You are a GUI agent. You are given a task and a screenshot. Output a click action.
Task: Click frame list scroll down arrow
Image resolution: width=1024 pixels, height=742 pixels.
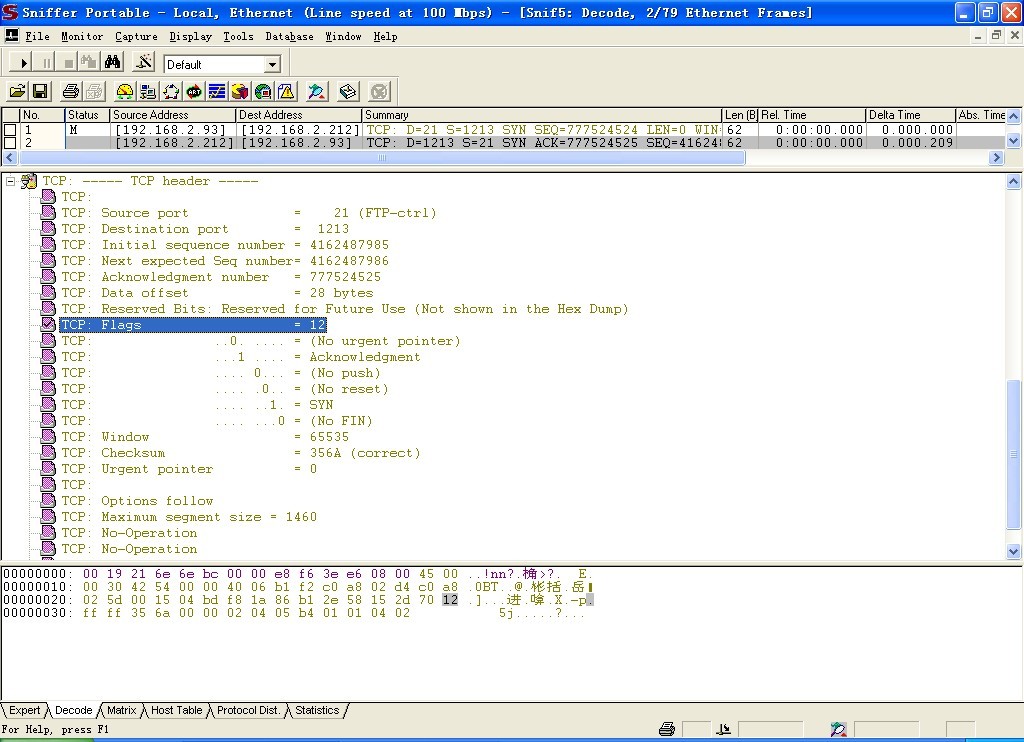coord(1014,141)
